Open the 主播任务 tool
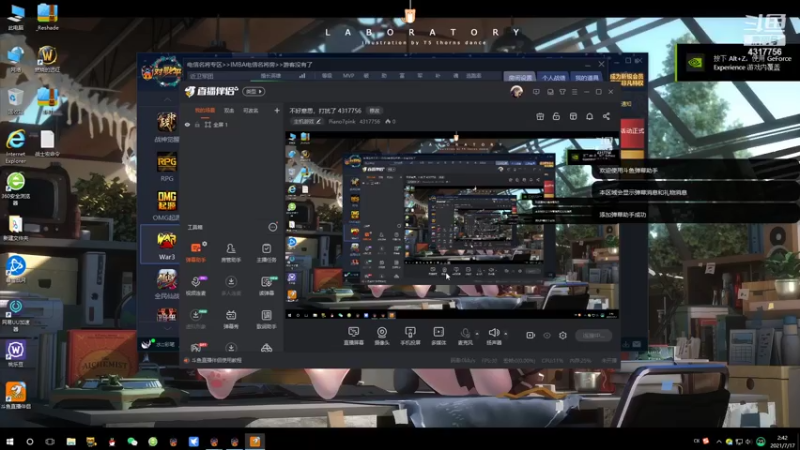Screen dimensions: 800x450 pyautogui.click(x=266, y=252)
